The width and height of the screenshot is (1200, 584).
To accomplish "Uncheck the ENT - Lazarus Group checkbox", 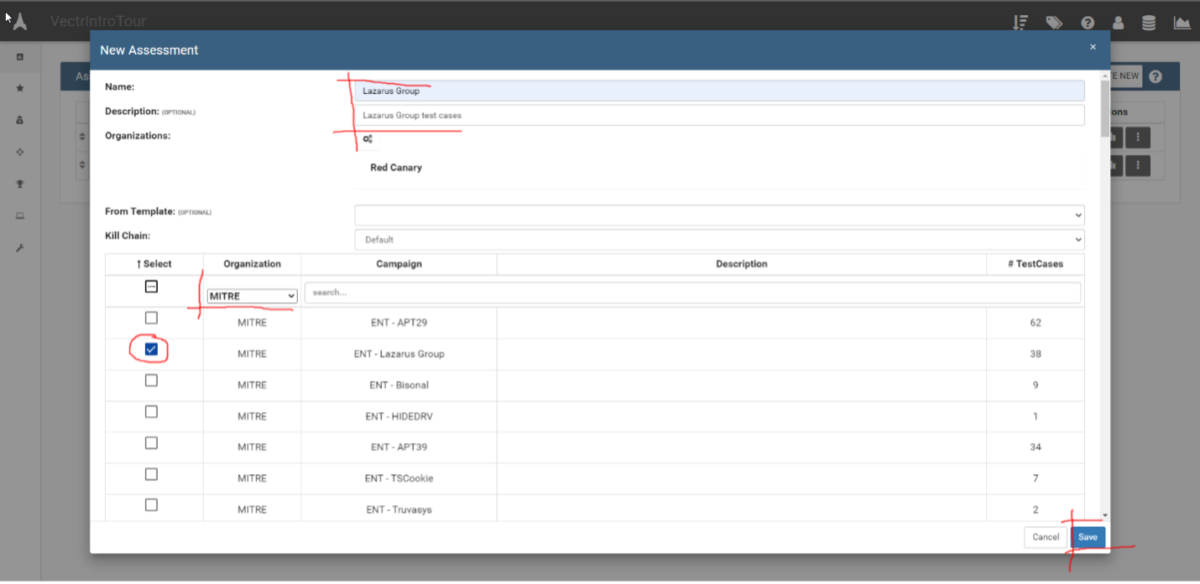I will [x=152, y=348].
